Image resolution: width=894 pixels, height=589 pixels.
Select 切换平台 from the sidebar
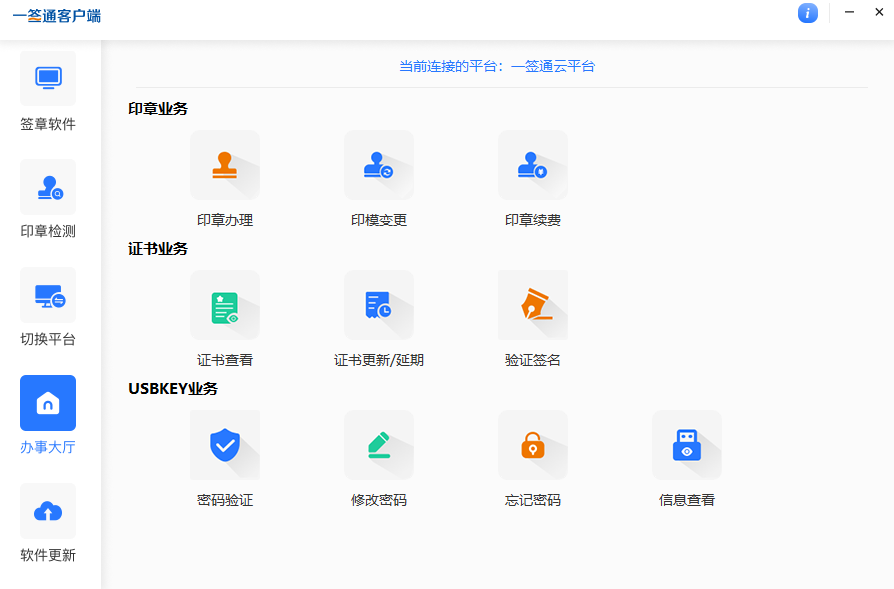[47, 294]
